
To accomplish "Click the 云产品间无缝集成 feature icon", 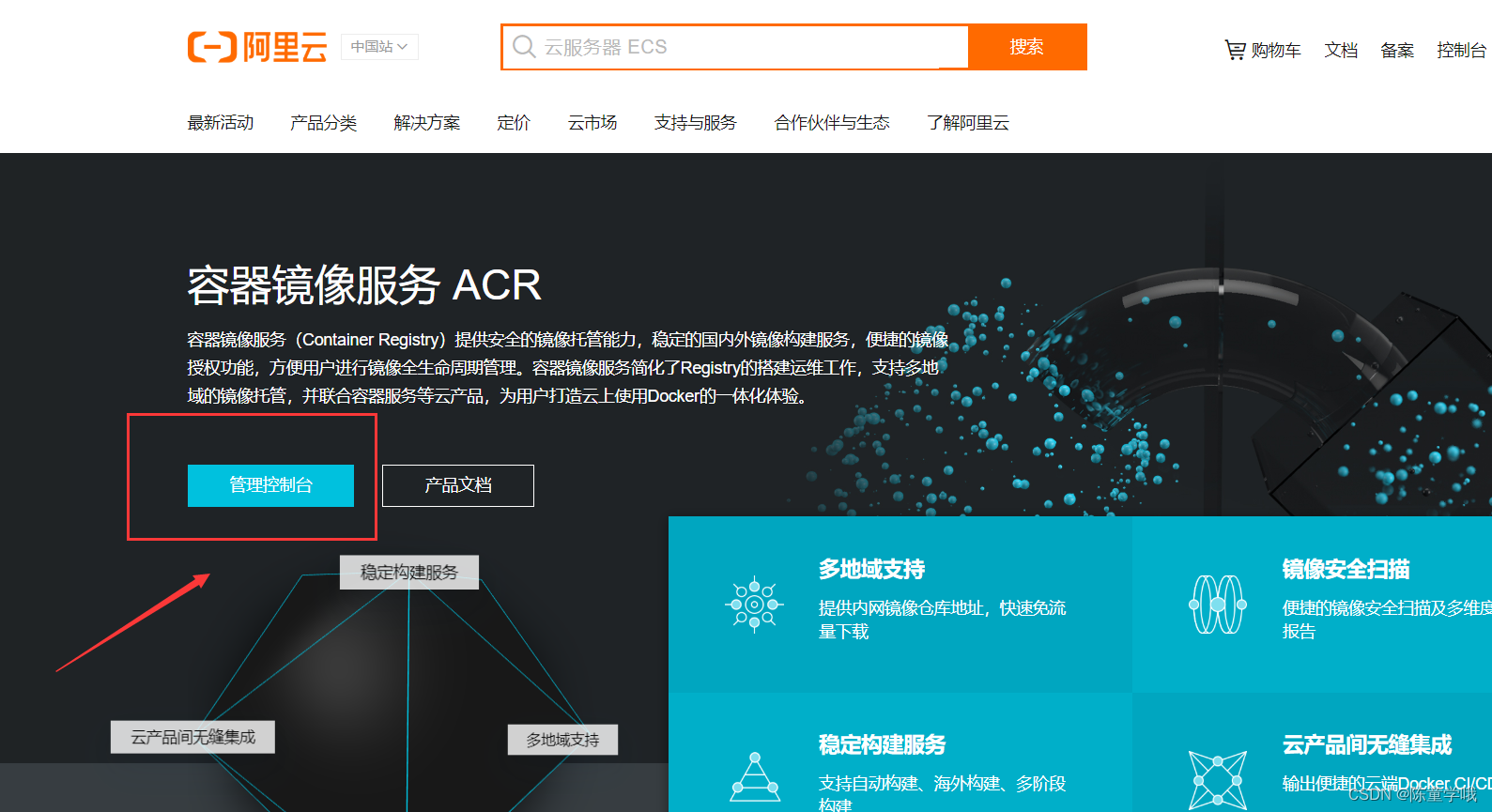I will (x=1218, y=780).
